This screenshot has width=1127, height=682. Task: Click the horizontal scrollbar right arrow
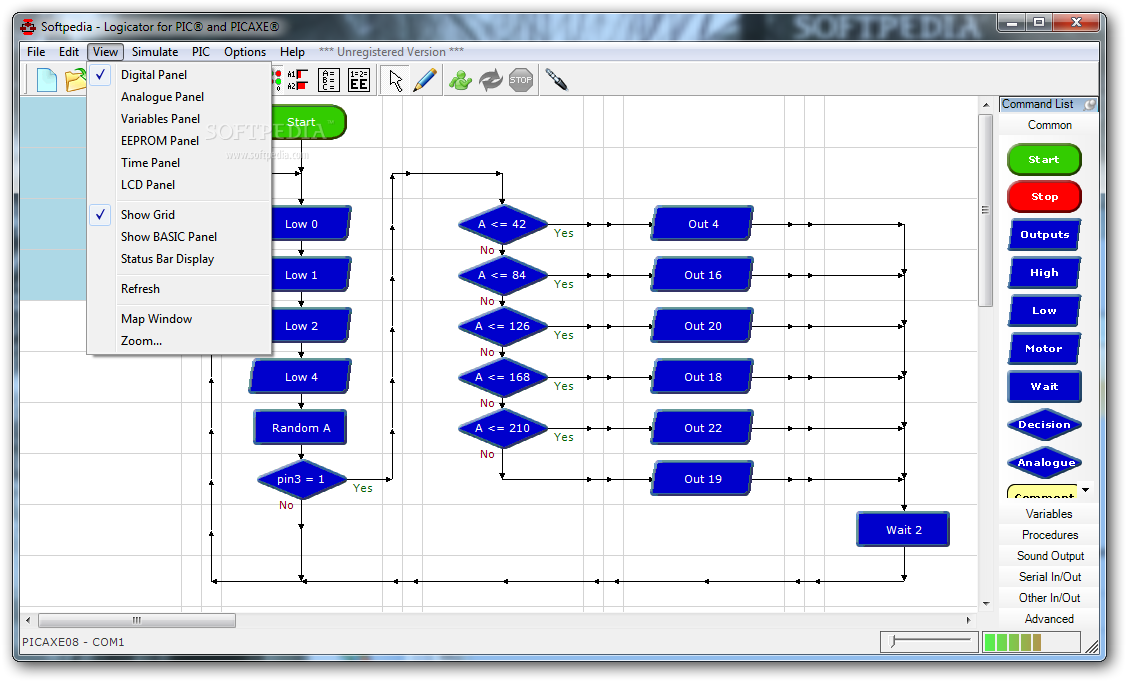pyautogui.click(x=968, y=620)
